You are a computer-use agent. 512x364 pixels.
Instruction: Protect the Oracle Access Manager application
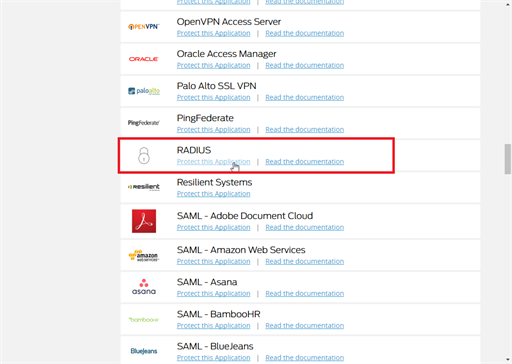point(213,65)
